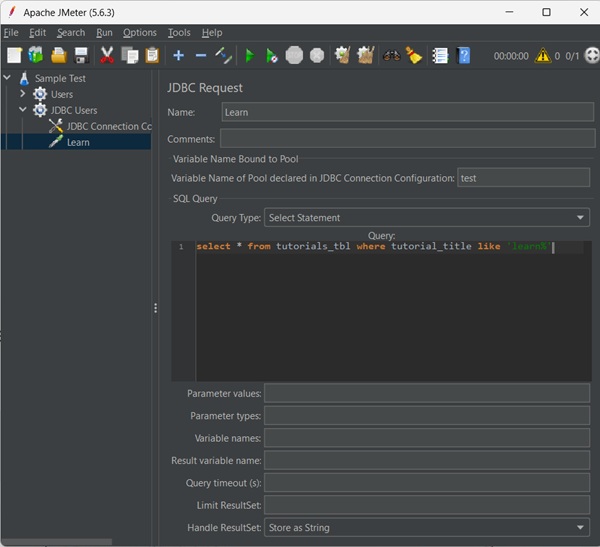The image size is (600, 547).
Task: Click the Search binoculars icon
Action: (391, 56)
